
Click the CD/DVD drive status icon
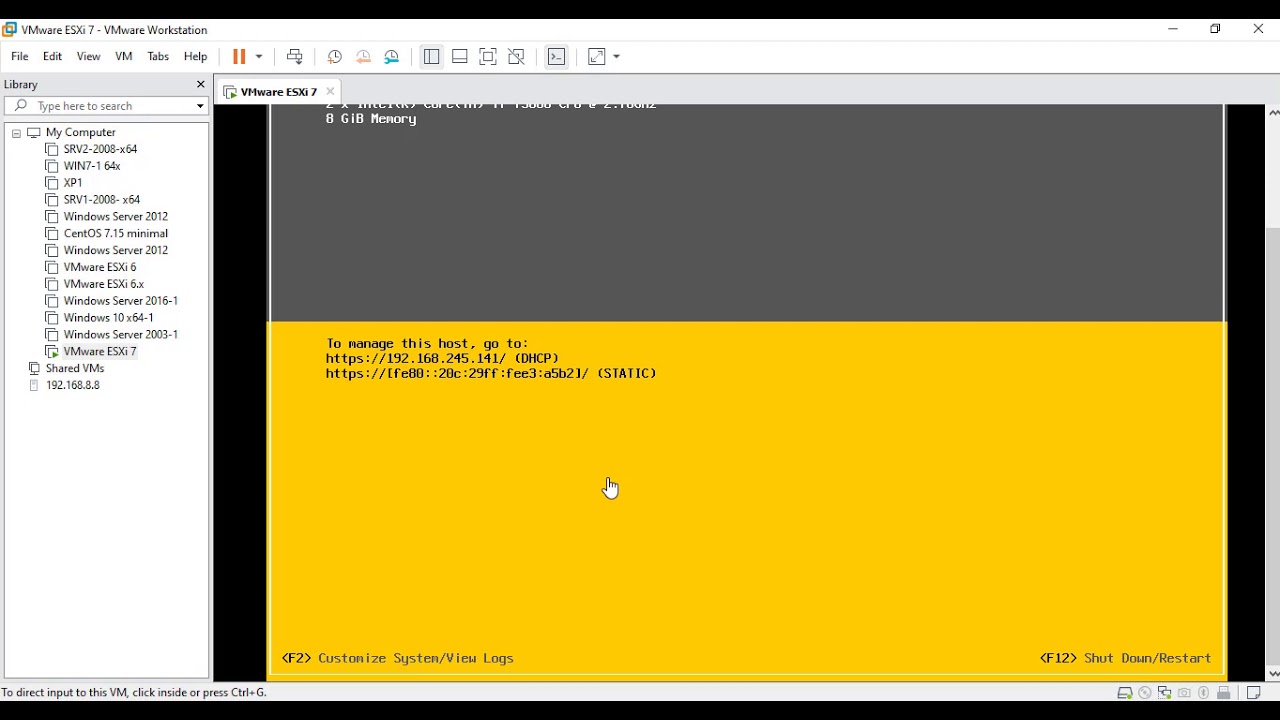pos(1145,693)
